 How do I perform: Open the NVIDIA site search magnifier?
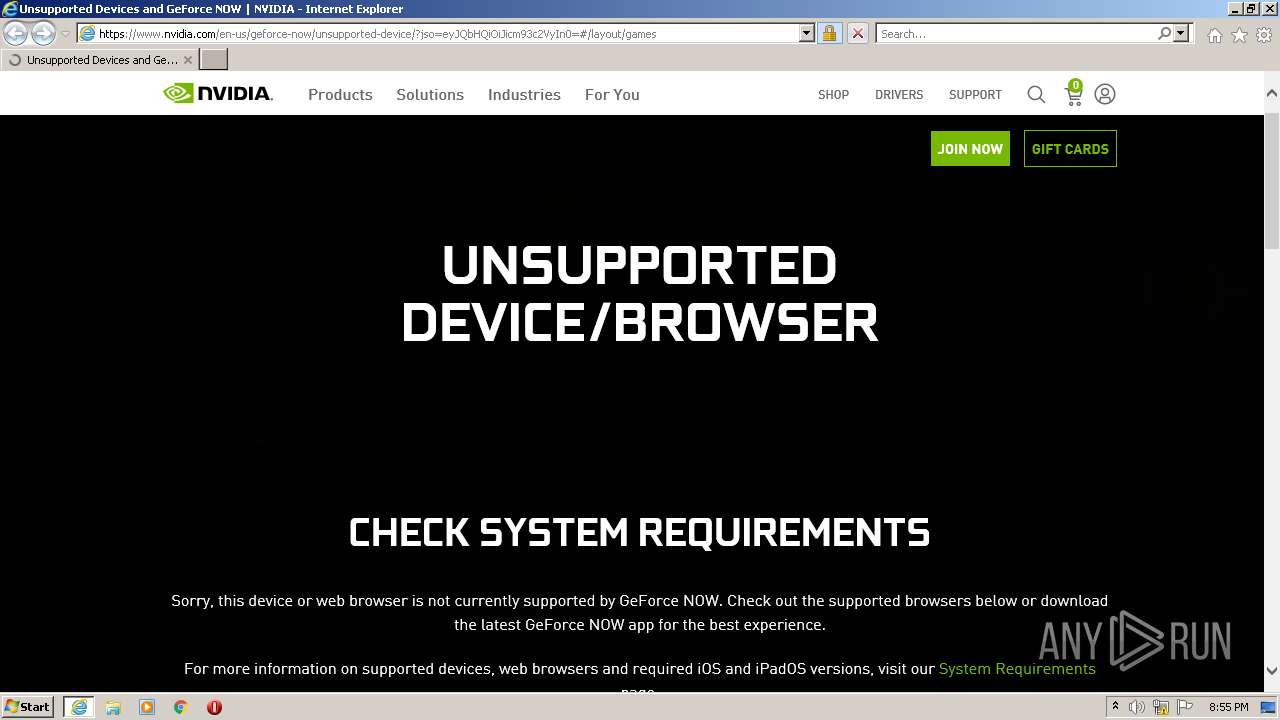(x=1036, y=94)
